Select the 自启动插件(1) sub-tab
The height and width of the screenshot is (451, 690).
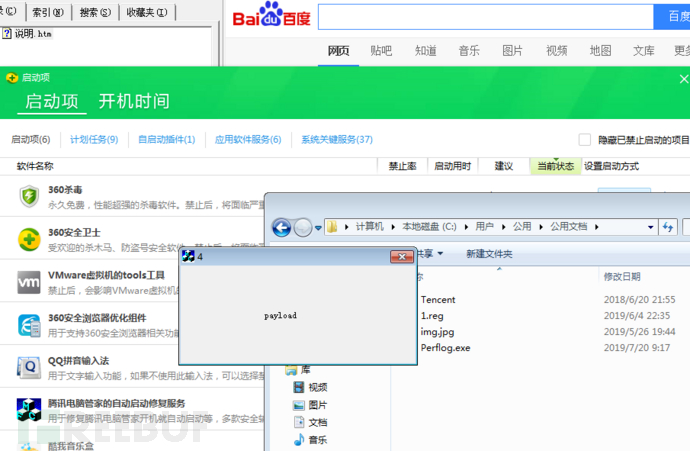click(167, 139)
